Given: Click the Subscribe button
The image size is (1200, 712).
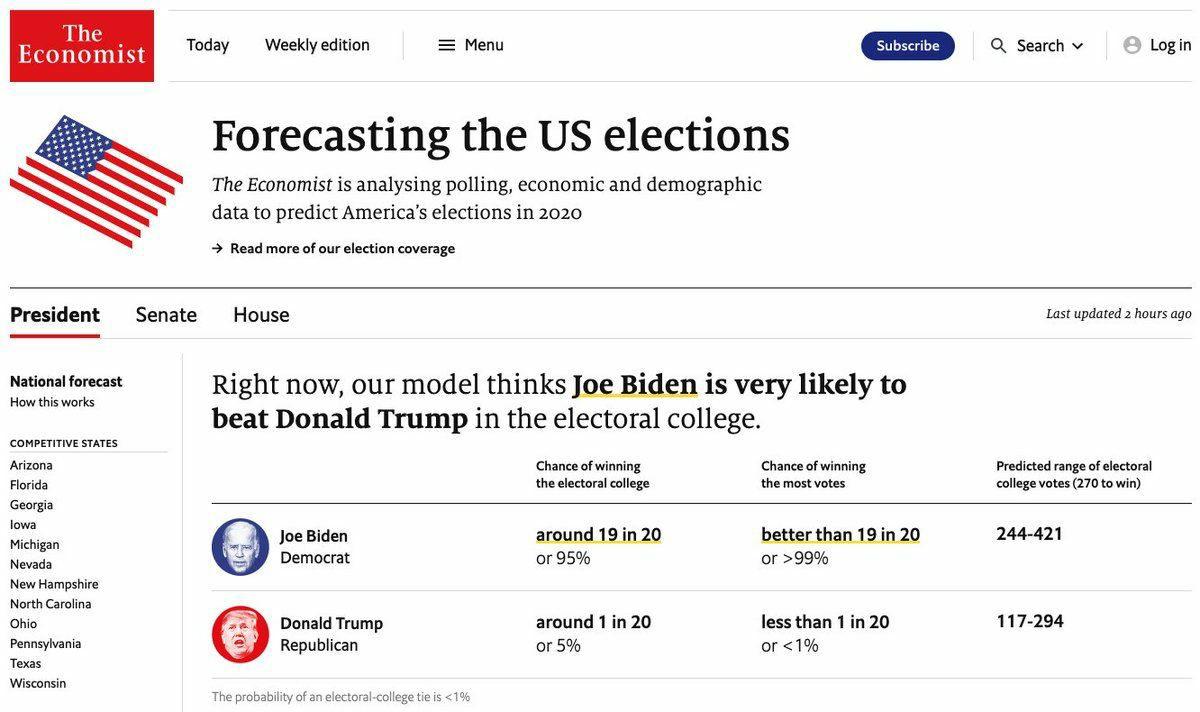Looking at the screenshot, I should [908, 46].
